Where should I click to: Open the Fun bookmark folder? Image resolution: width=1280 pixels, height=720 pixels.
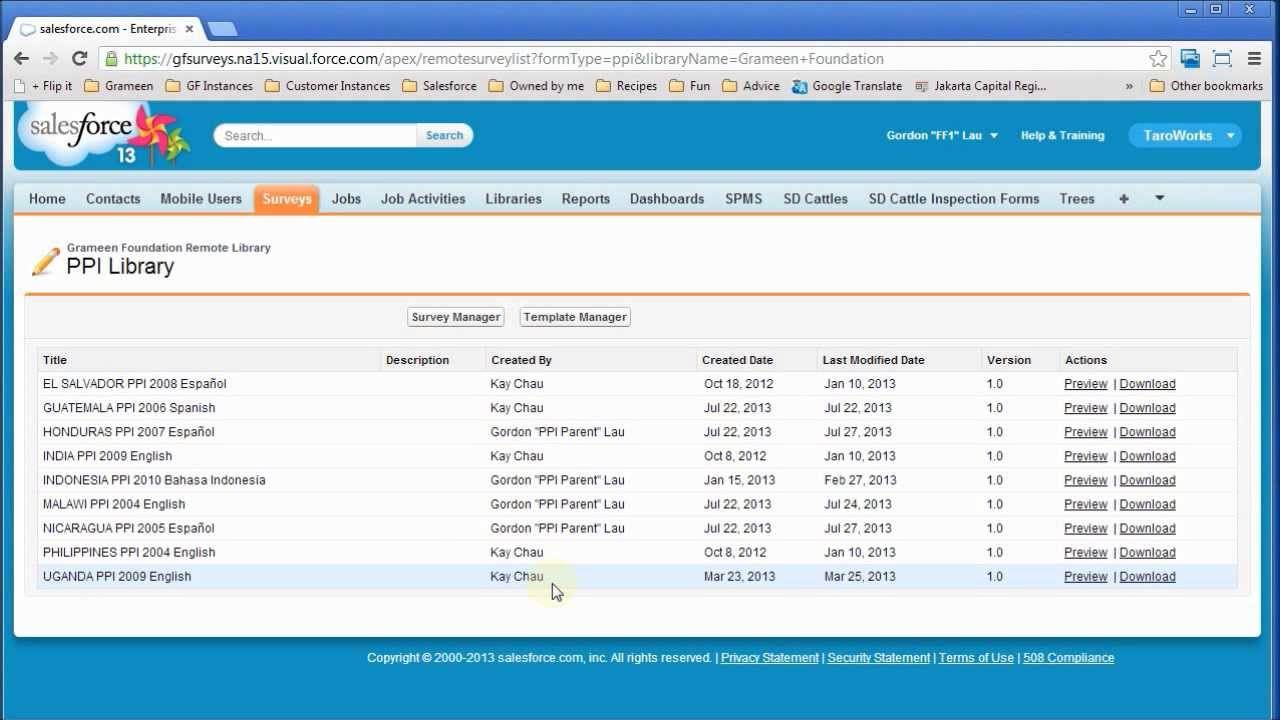tap(690, 86)
